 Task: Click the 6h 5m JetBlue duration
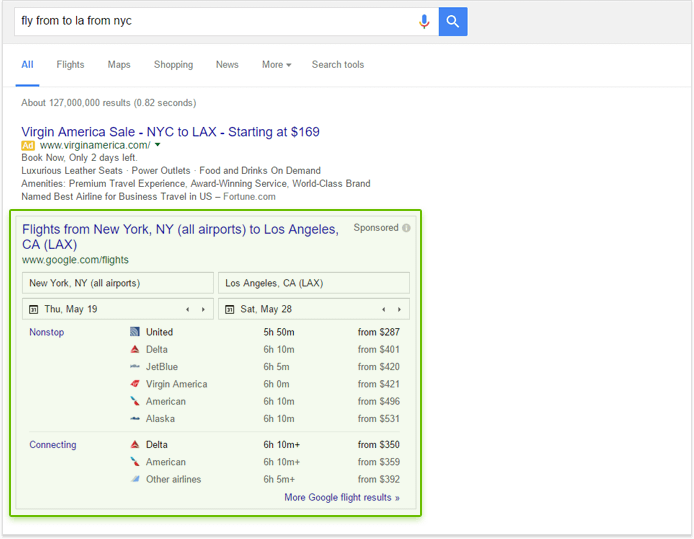click(276, 366)
